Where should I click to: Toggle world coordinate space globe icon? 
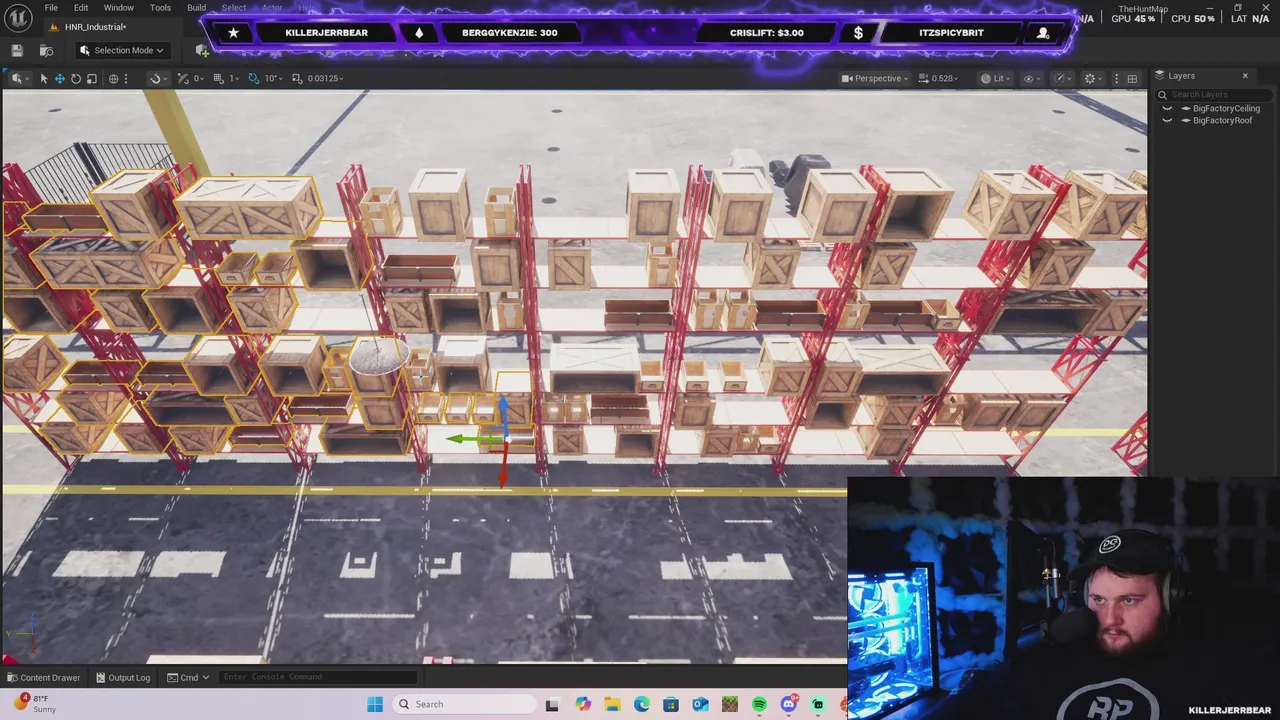pos(113,78)
